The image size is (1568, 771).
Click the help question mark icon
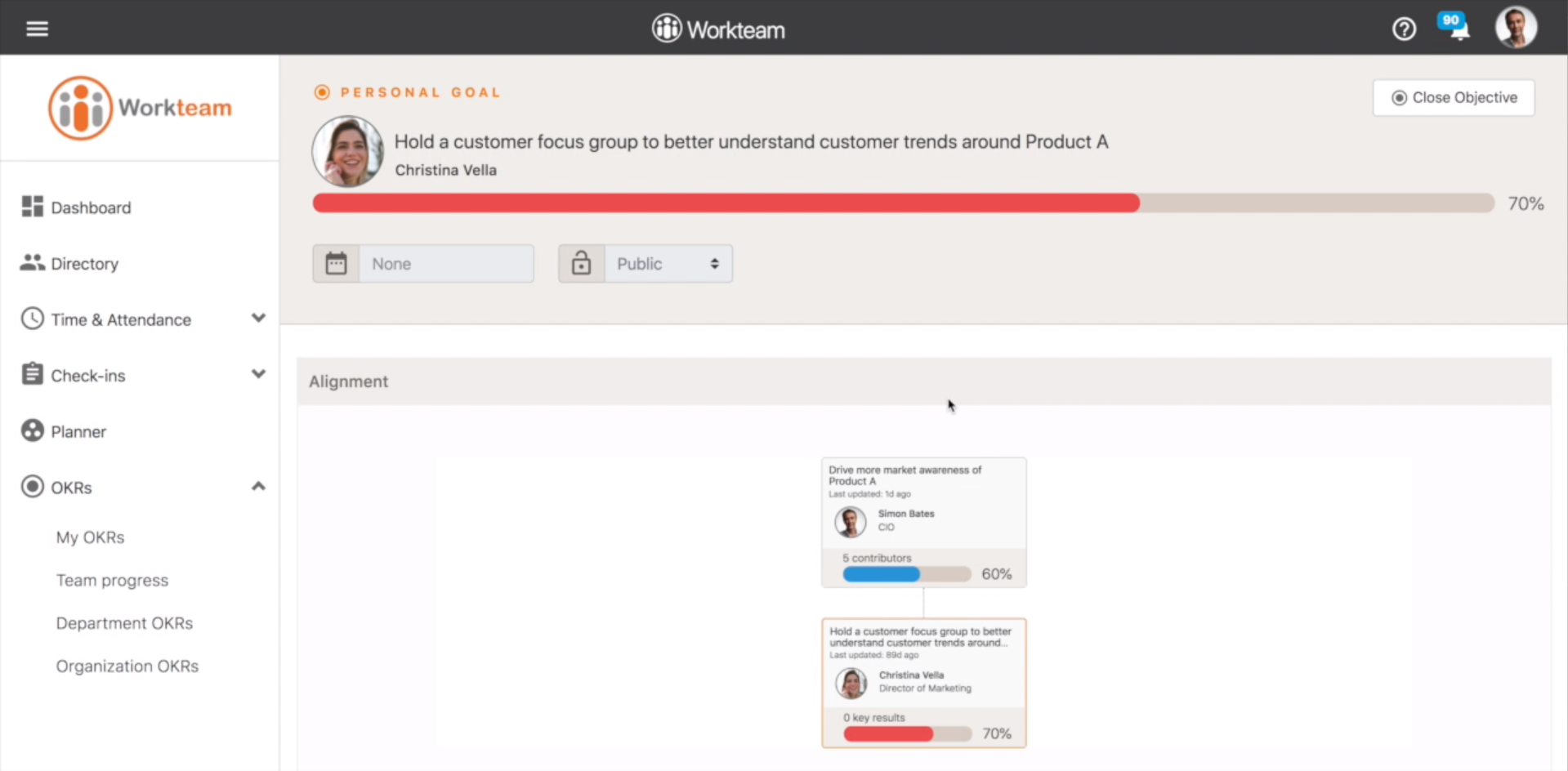click(1404, 29)
